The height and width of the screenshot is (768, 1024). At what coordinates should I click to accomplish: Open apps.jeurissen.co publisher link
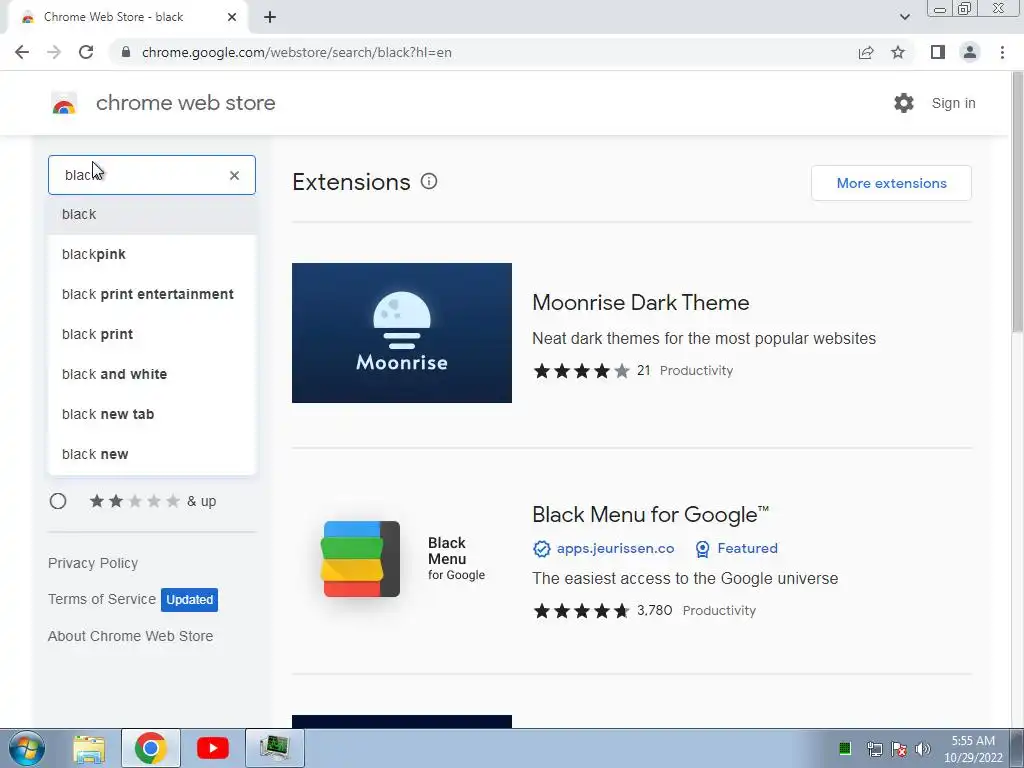coord(615,549)
